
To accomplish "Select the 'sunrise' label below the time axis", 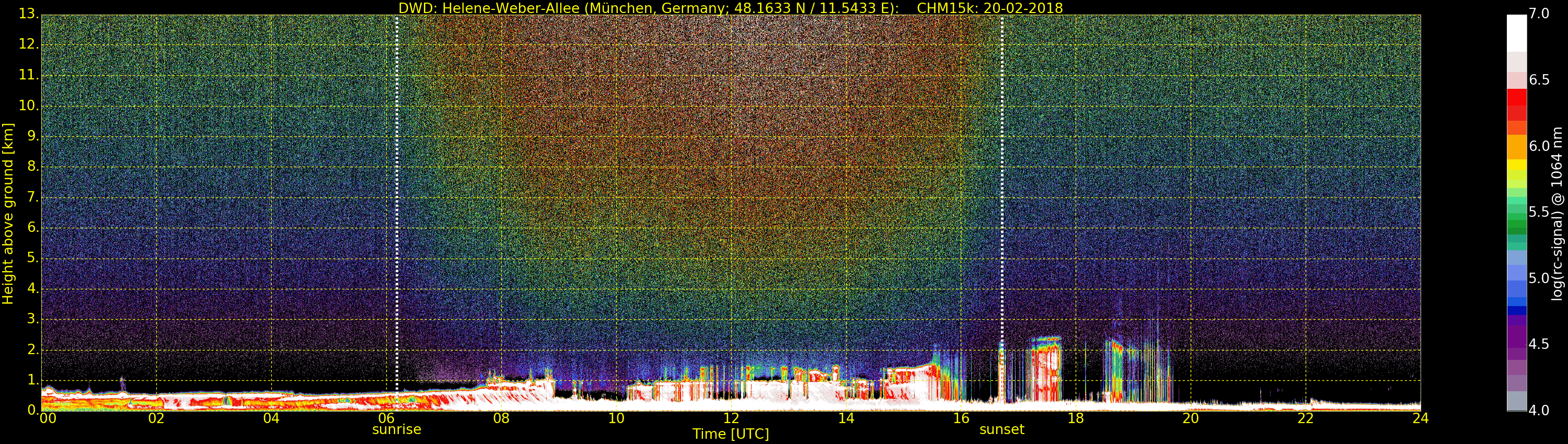I will click(x=396, y=429).
